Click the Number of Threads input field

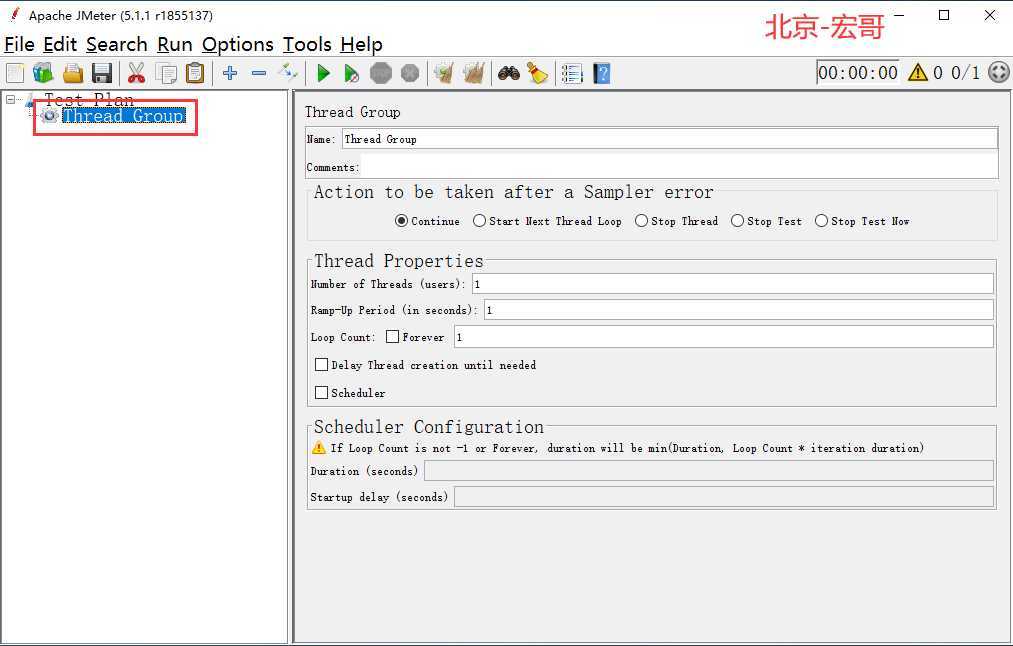(733, 284)
